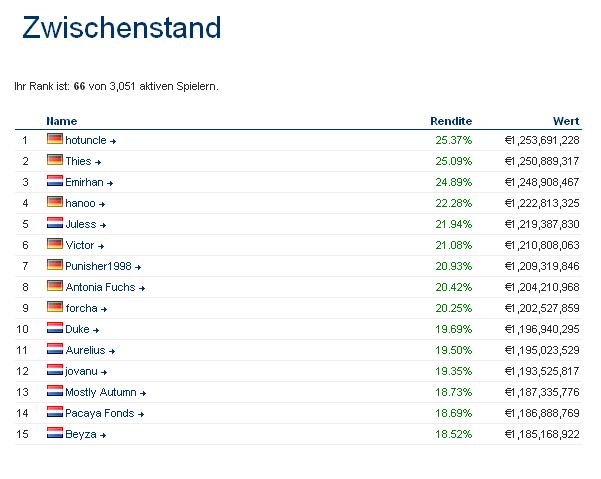This screenshot has width=601, height=479.
Task: Select the player name Victor
Action: (x=79, y=245)
